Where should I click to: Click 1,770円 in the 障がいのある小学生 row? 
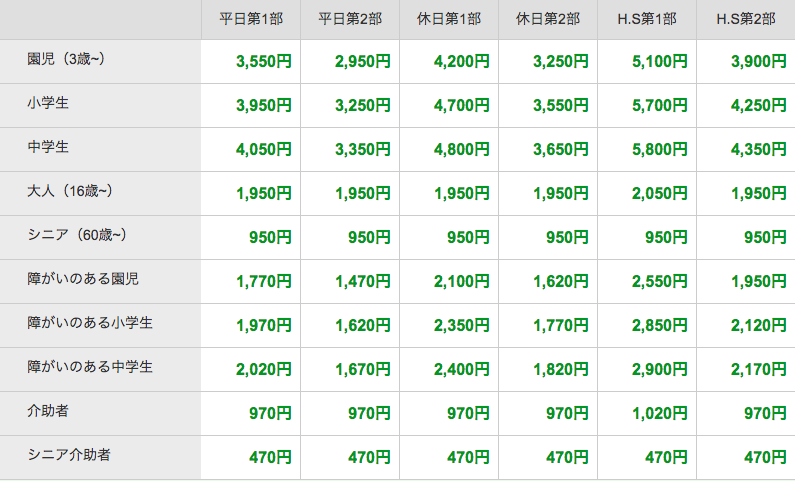click(560, 325)
